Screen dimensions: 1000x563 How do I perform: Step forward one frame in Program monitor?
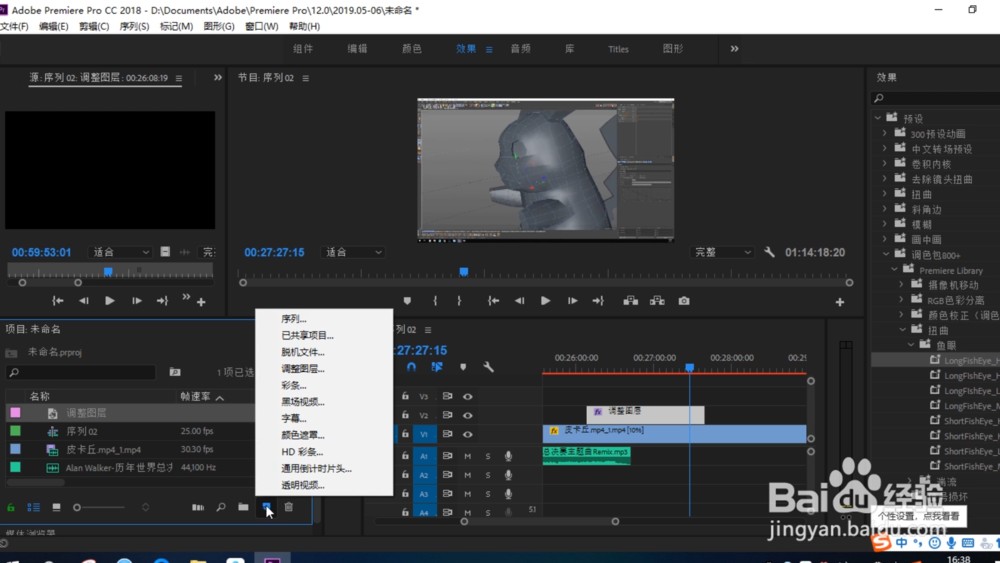(572, 301)
